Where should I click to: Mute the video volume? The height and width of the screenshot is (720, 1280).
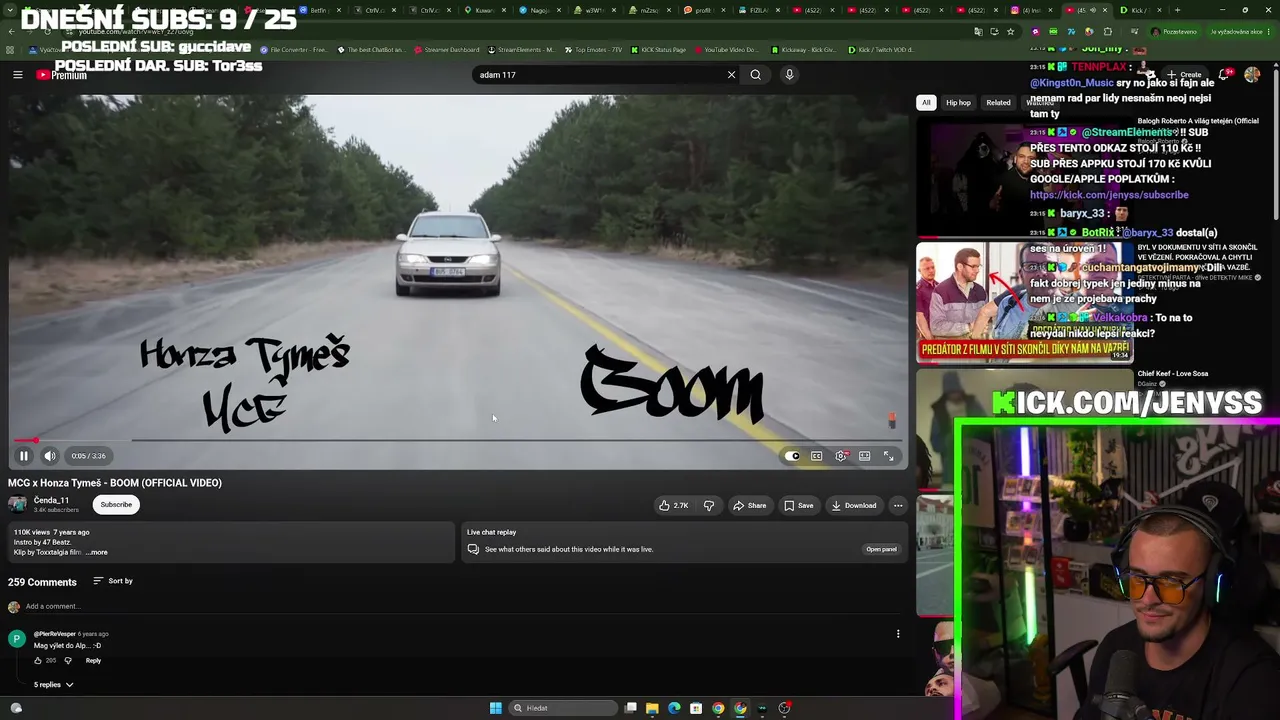tap(50, 456)
